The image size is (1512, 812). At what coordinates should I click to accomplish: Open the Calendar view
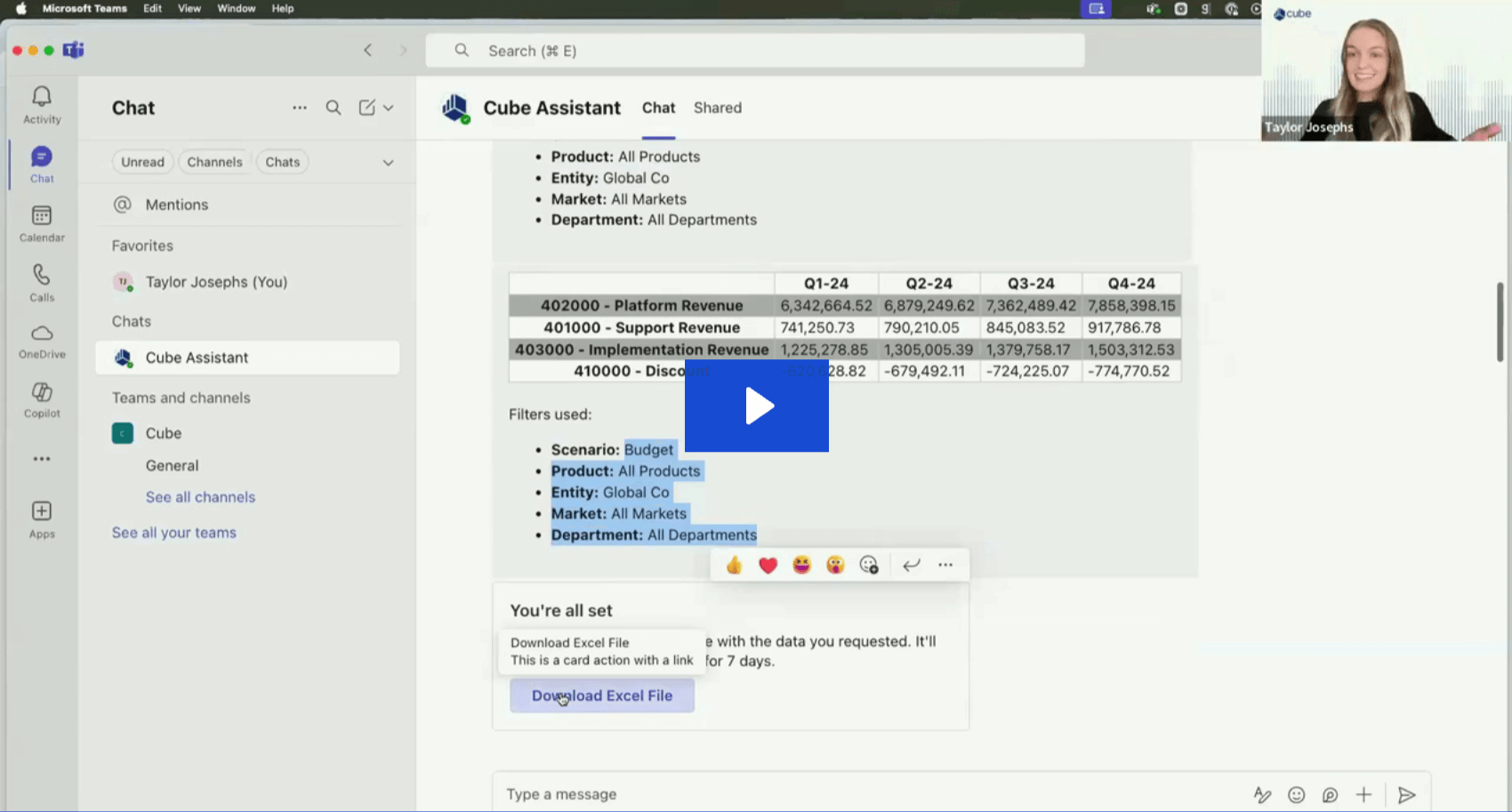click(41, 221)
